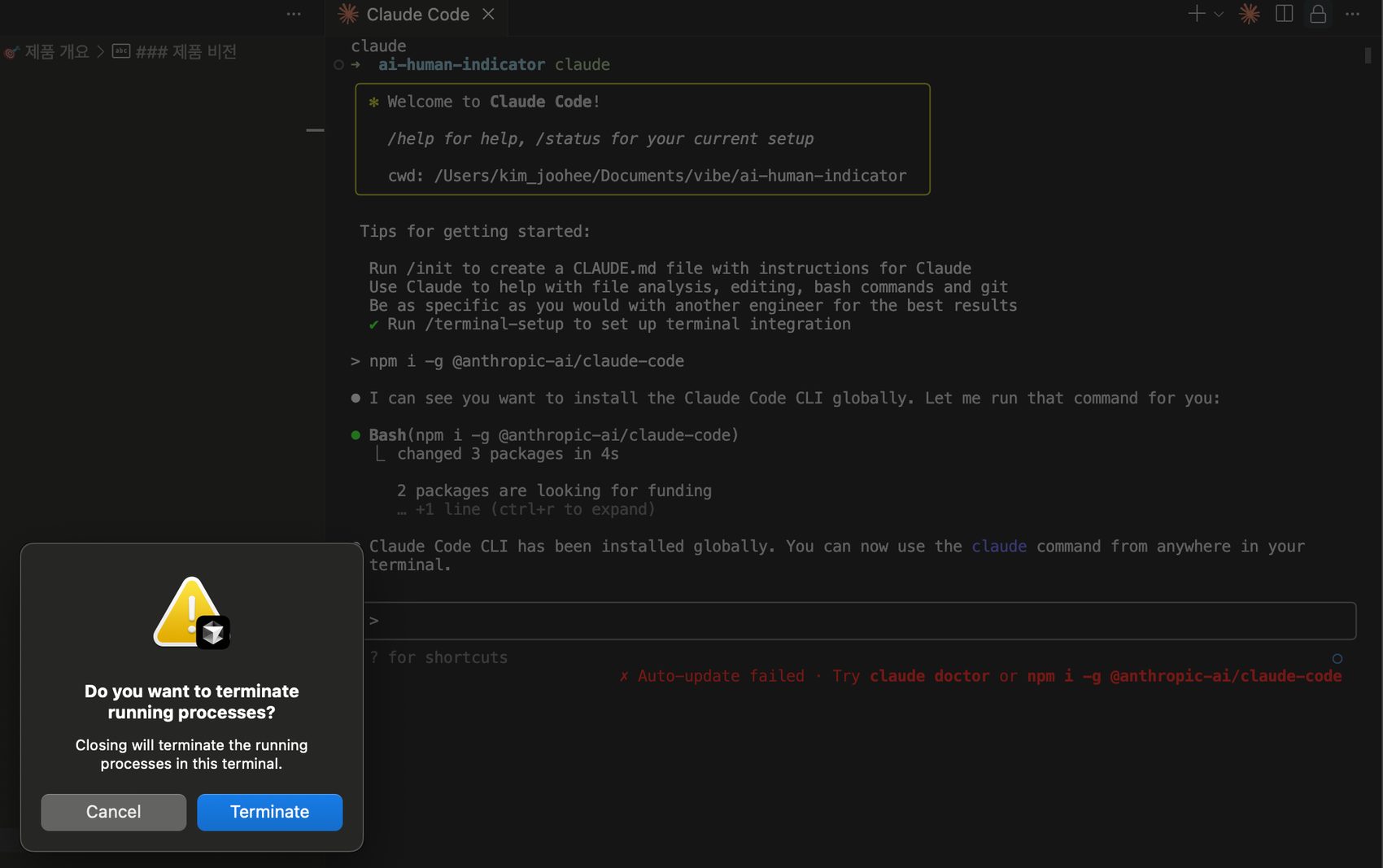
Task: Click the blue claude command link
Action: point(999,547)
